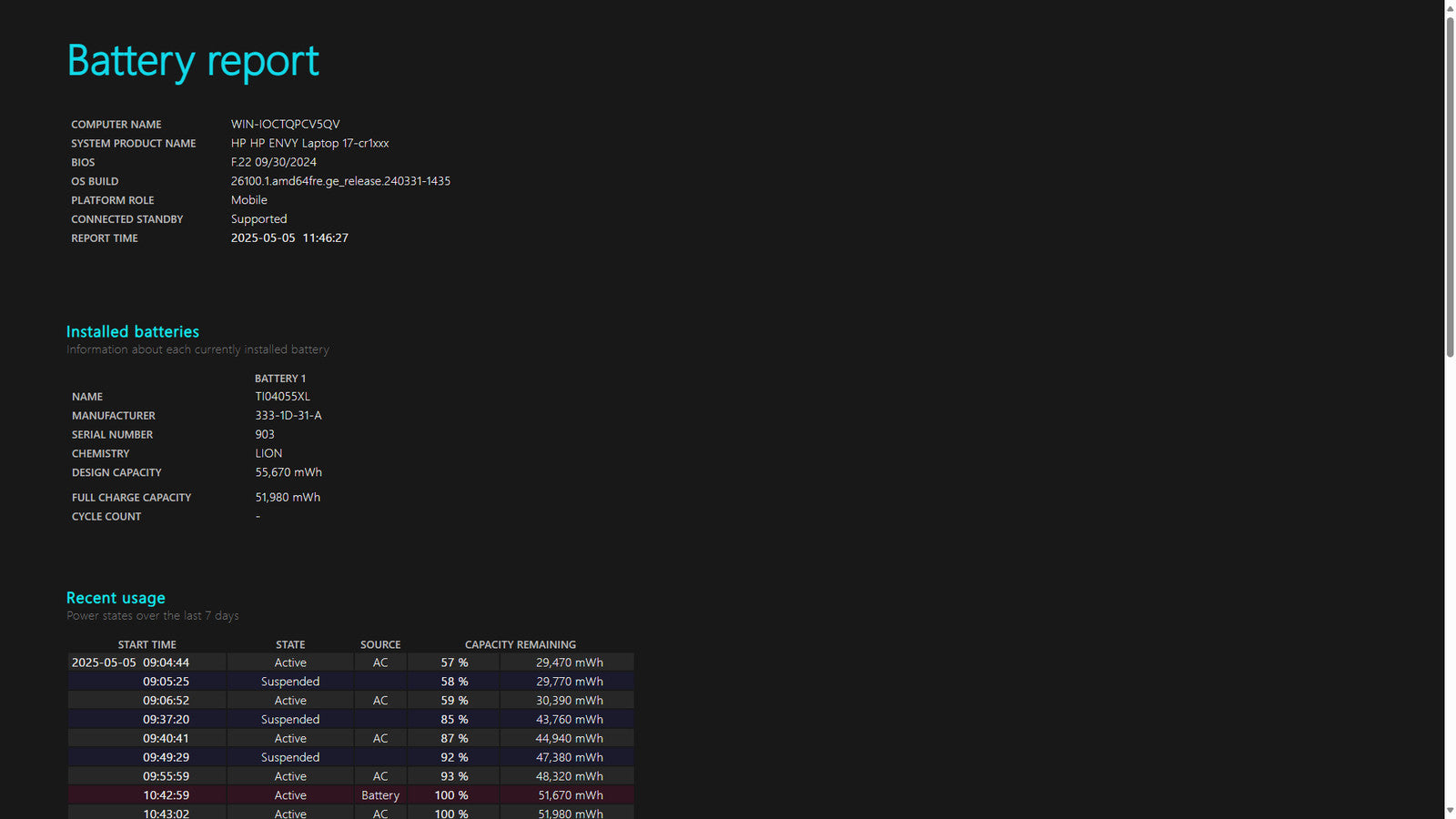Click the 30,390 mWh capacity cell

[x=569, y=701]
